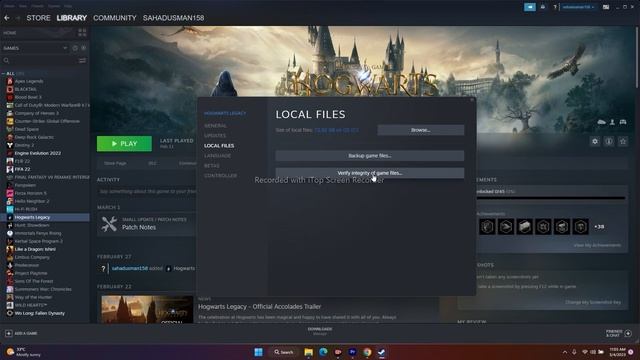Click the library search field
This screenshot has height=360, width=640.
[40, 60]
